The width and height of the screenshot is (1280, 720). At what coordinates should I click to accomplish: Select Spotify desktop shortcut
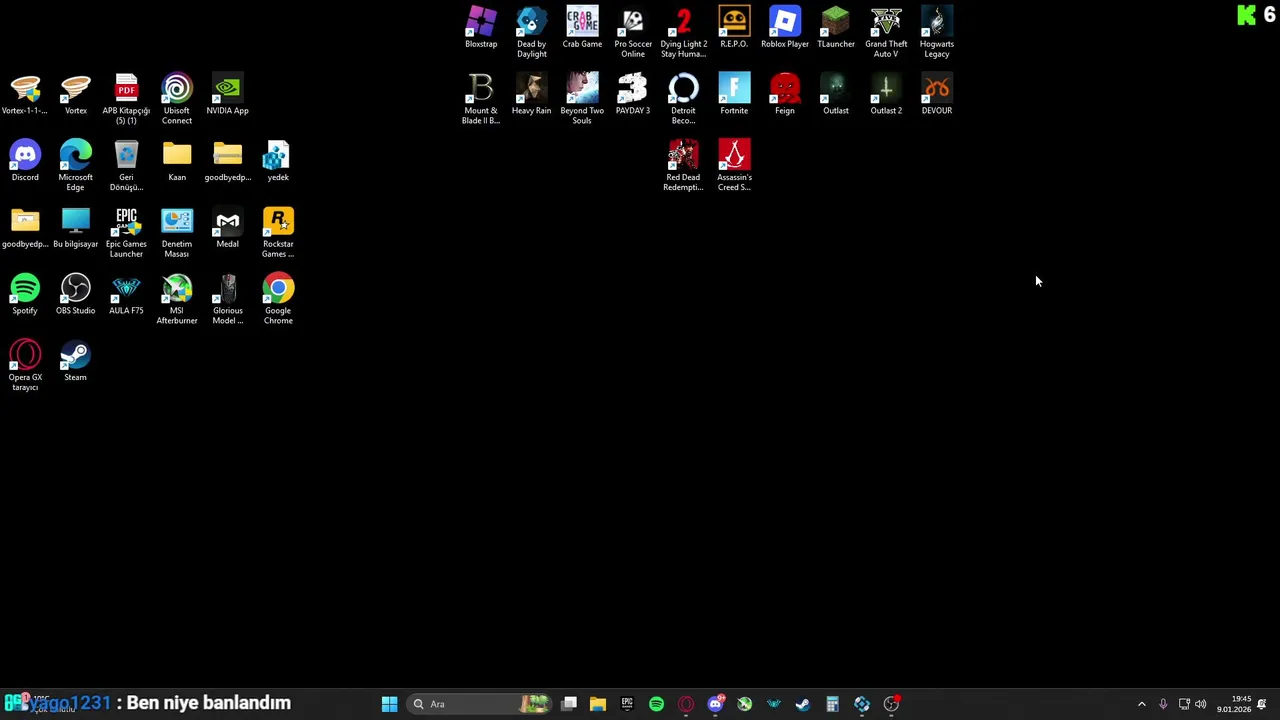(25, 294)
